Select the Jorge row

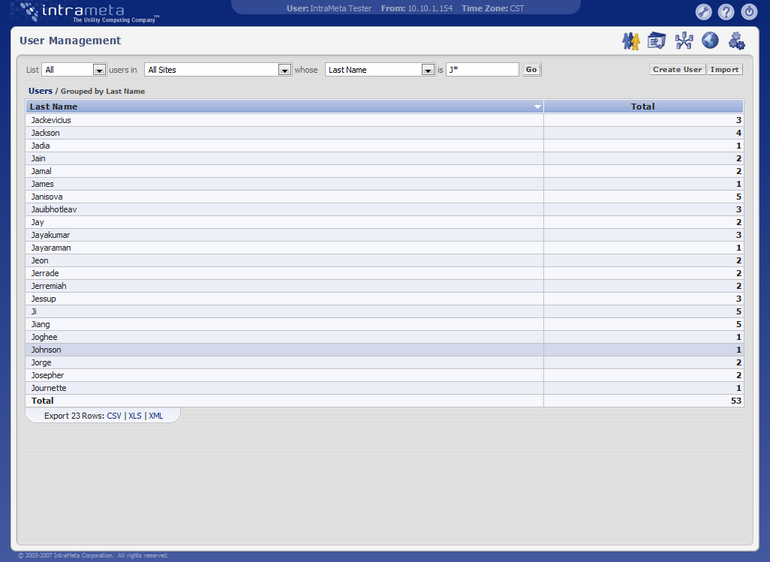point(385,363)
